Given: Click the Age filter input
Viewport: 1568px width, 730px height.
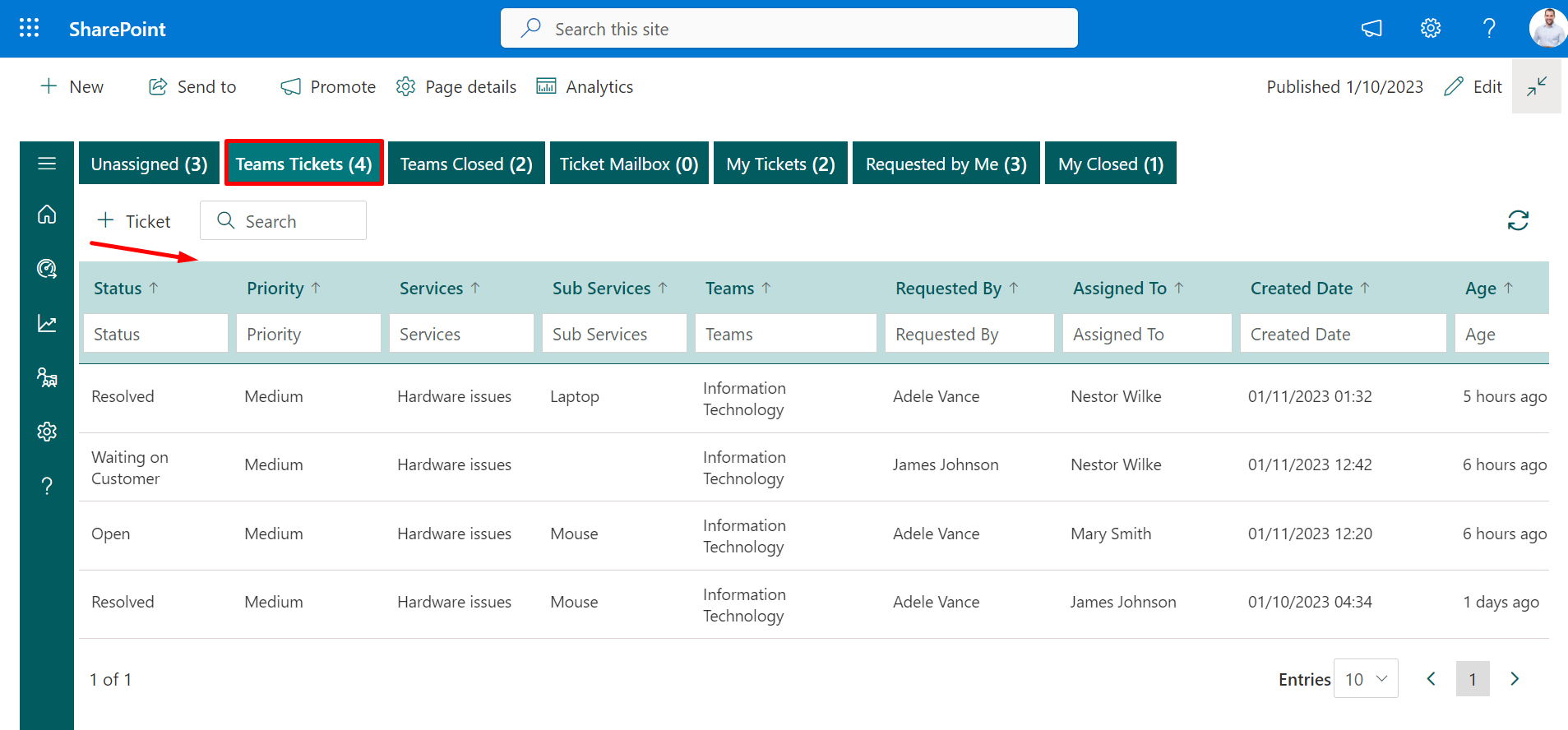Looking at the screenshot, I should pyautogui.click(x=1502, y=334).
